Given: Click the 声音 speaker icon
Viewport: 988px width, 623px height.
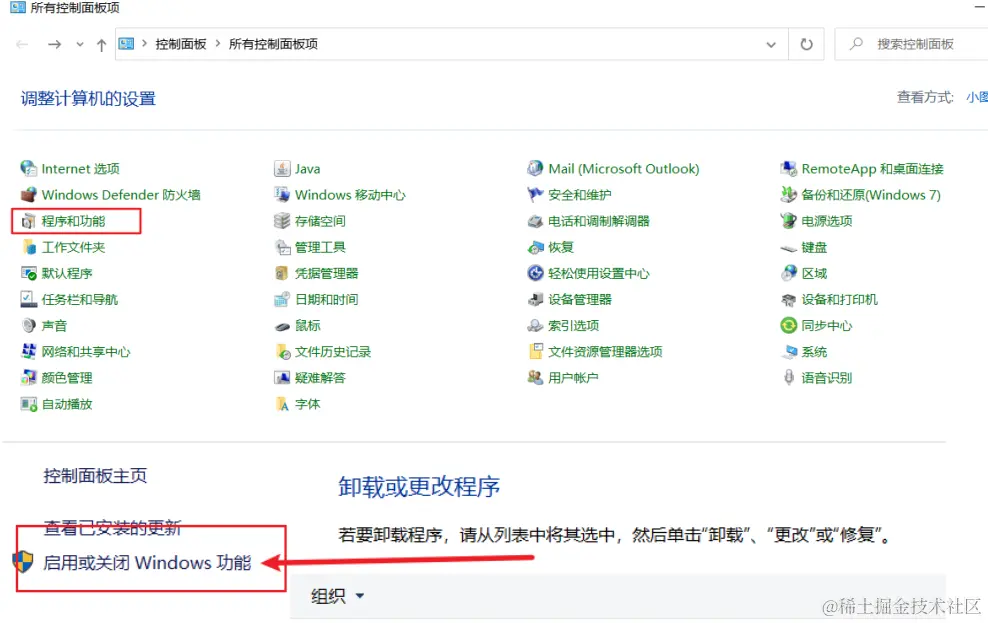Looking at the screenshot, I should [28, 326].
